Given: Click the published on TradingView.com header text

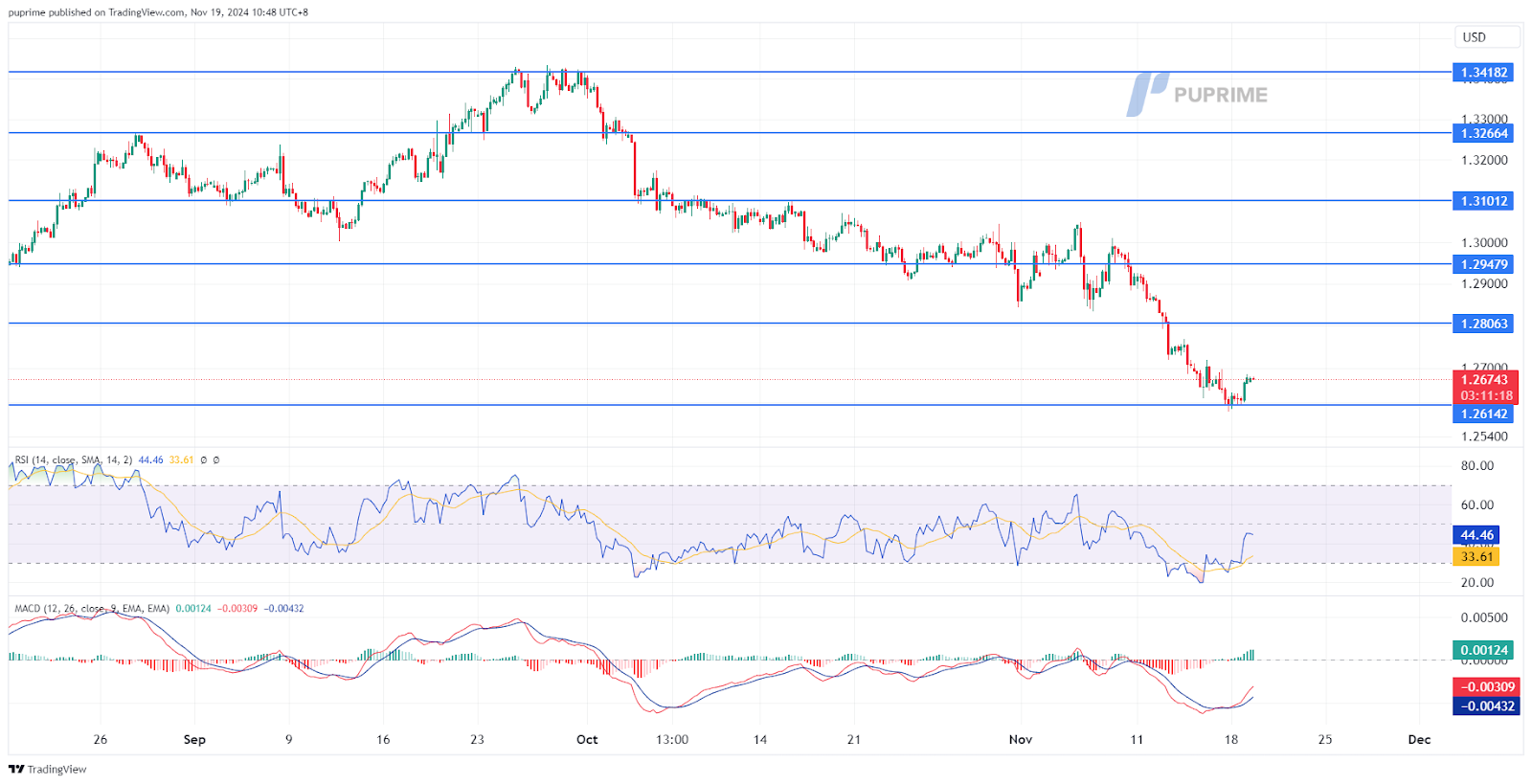Looking at the screenshot, I should tap(158, 12).
